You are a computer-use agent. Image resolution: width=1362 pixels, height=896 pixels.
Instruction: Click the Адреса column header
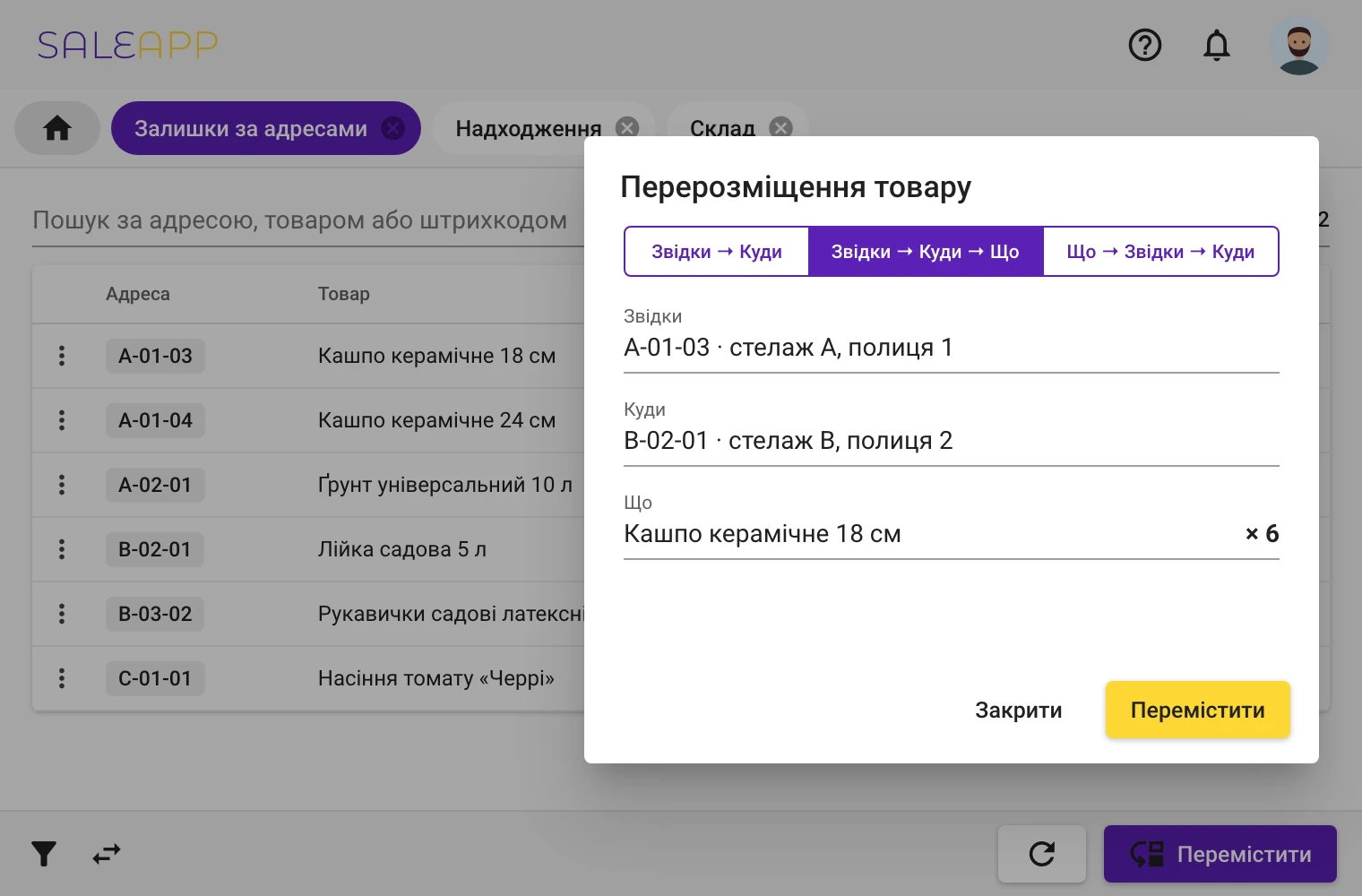pos(138,294)
